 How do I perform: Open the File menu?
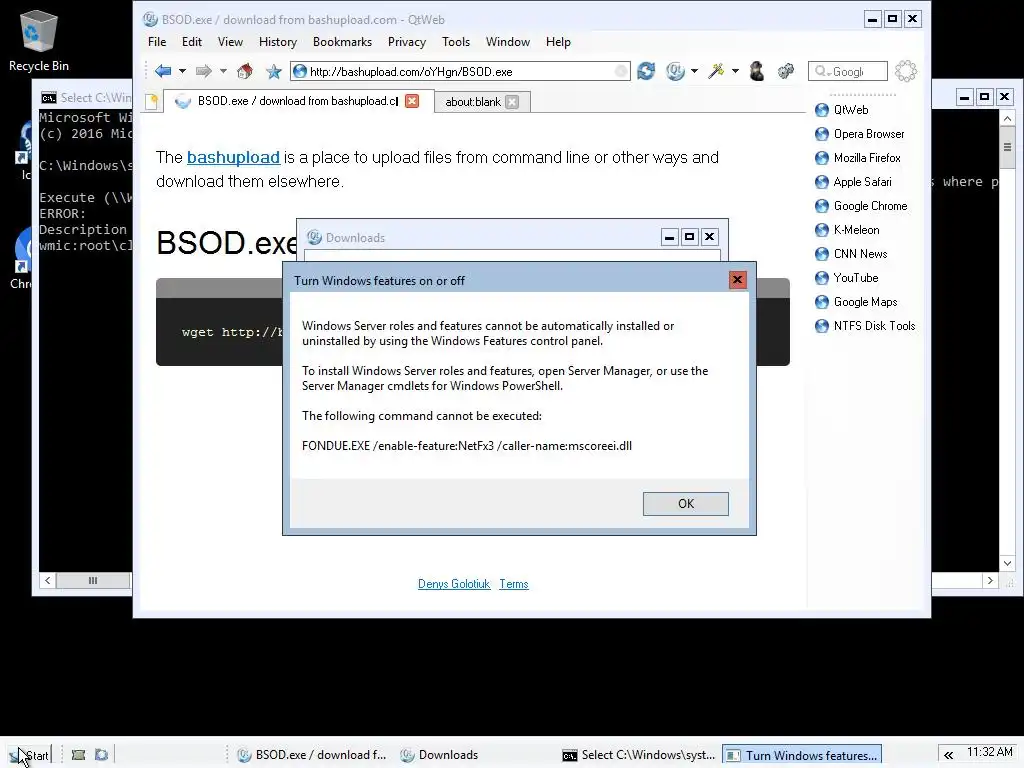pos(157,42)
